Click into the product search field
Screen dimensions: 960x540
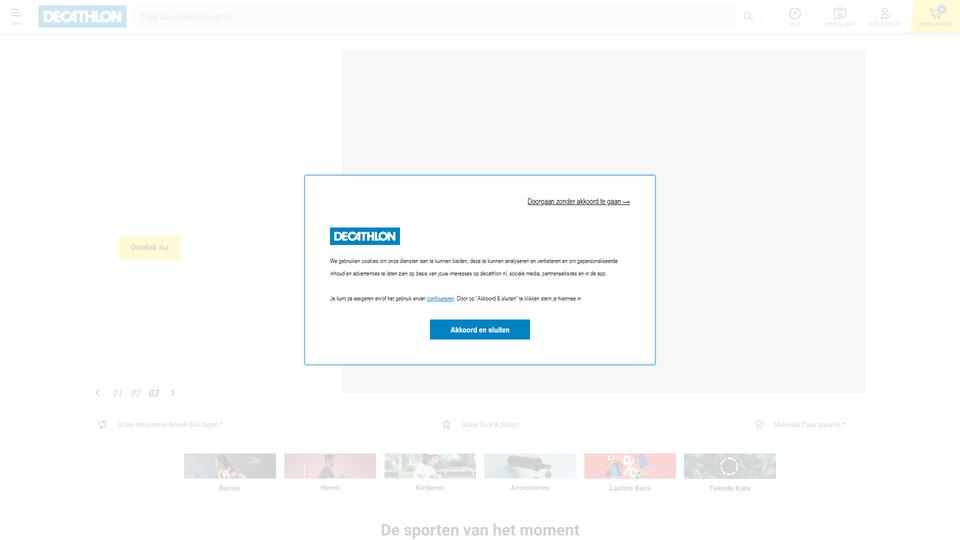[x=433, y=17]
